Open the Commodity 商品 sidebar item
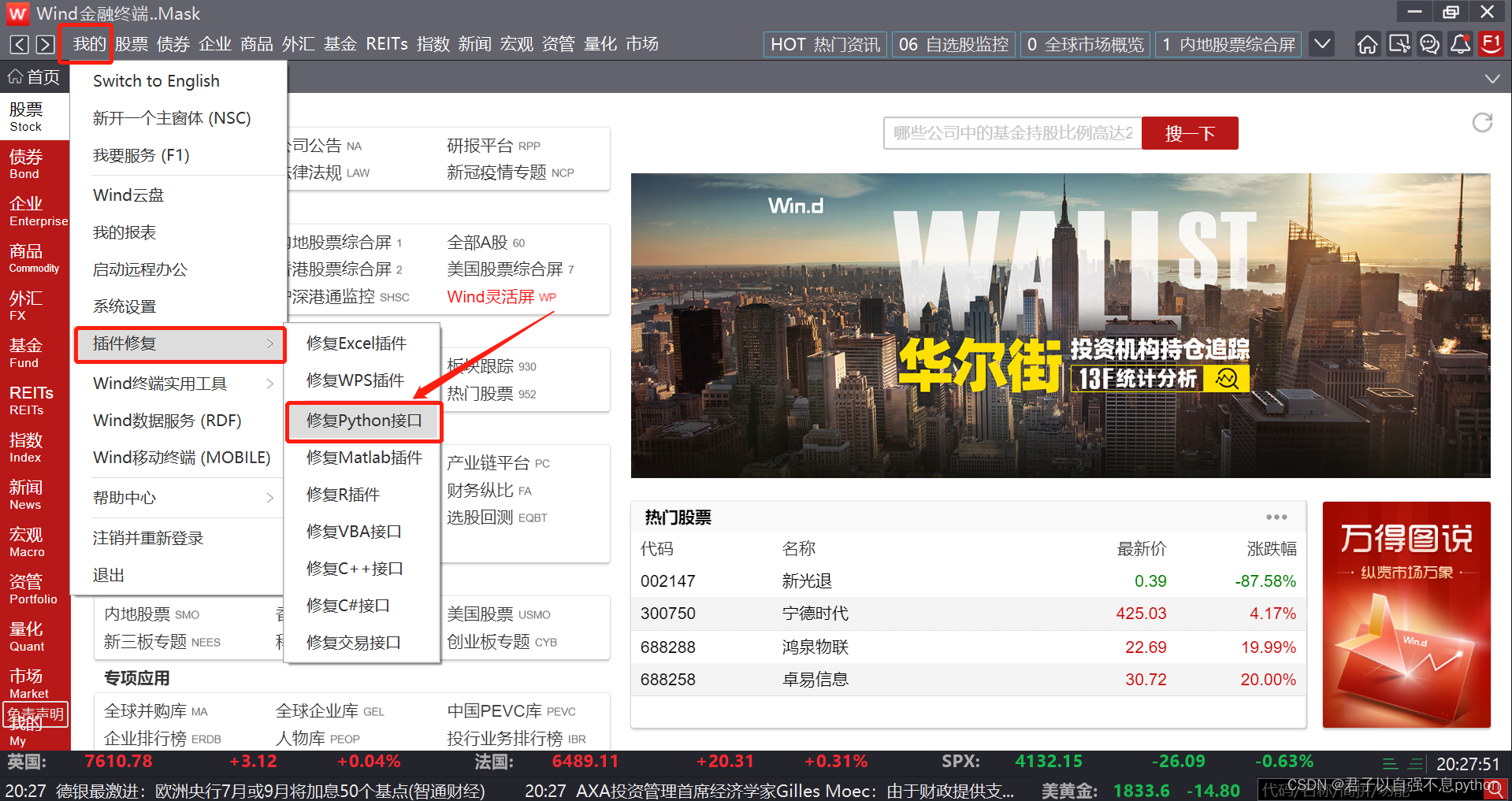 (x=35, y=258)
